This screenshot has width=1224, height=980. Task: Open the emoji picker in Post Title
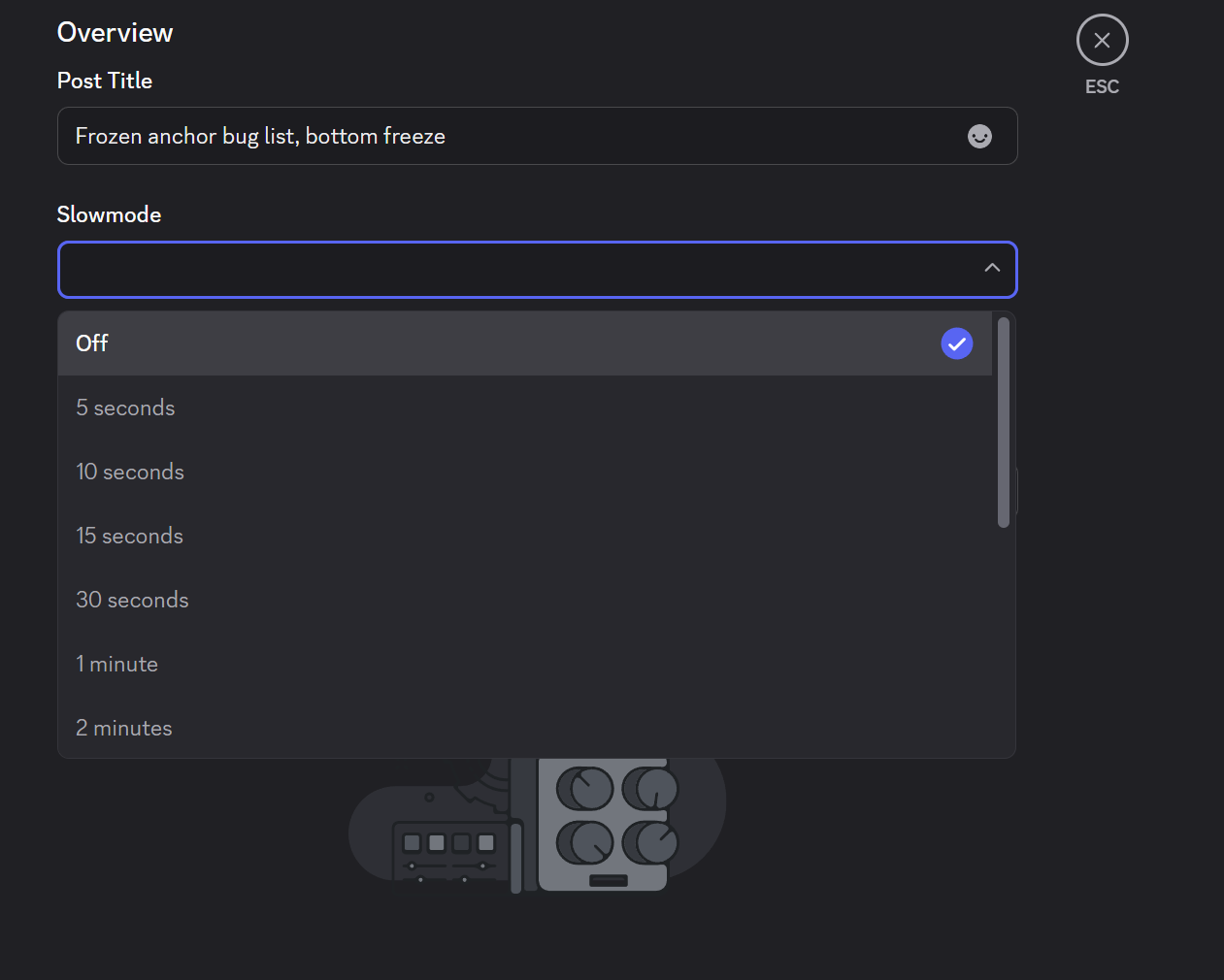click(979, 137)
